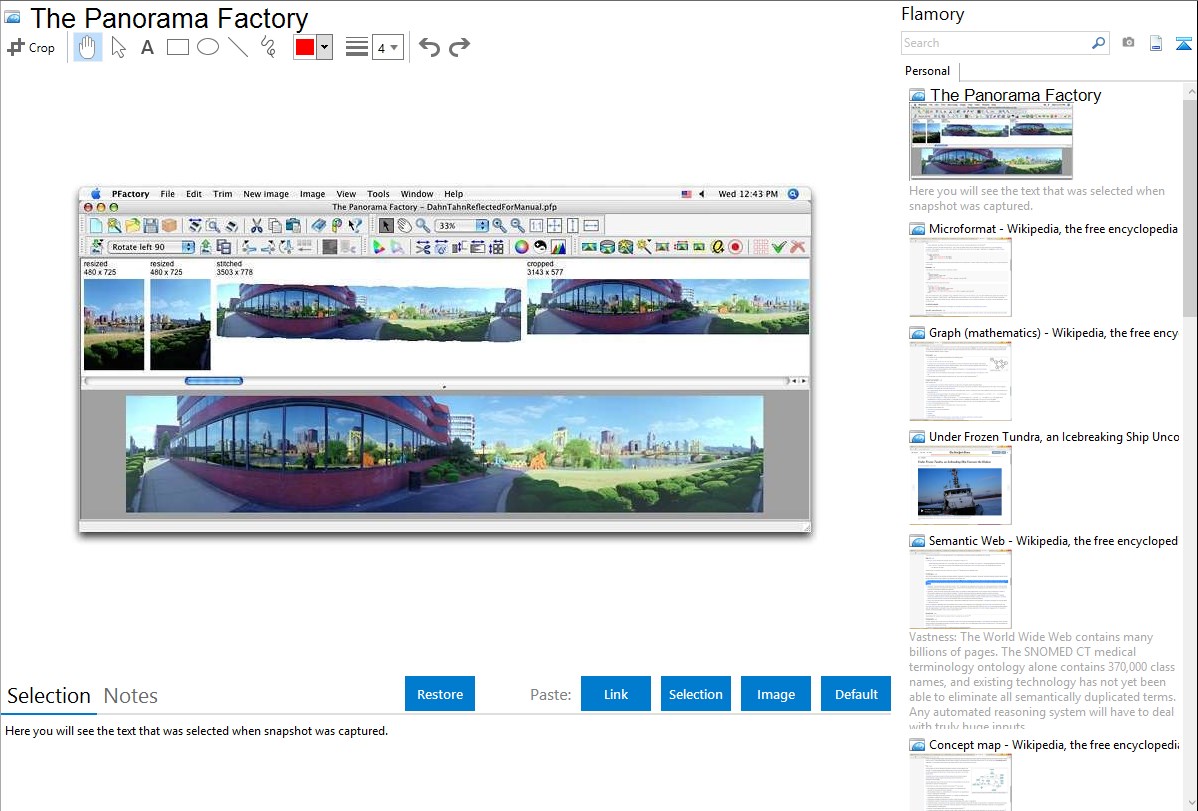
Task: Click the red record circle icon in PFactory
Action: pyautogui.click(x=736, y=247)
